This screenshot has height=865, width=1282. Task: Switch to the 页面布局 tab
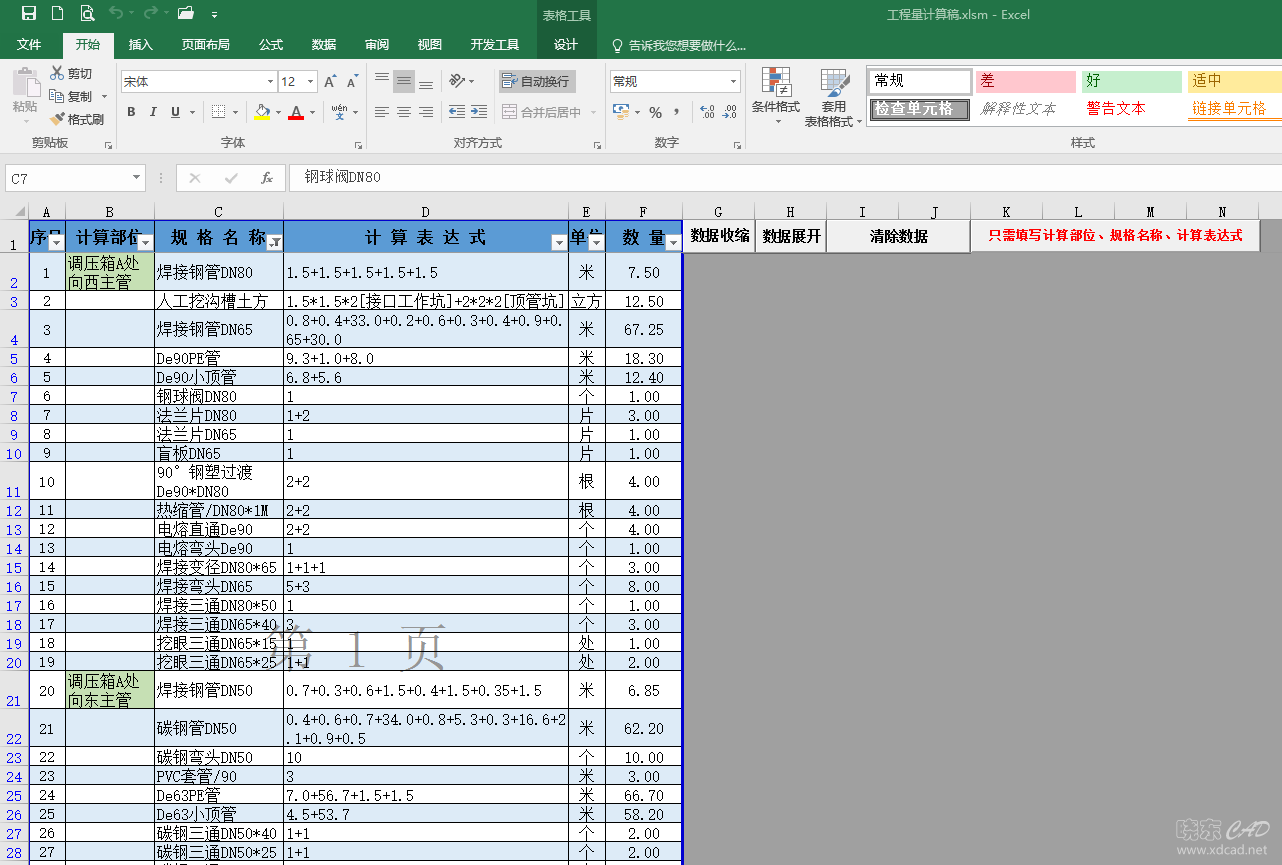click(205, 45)
